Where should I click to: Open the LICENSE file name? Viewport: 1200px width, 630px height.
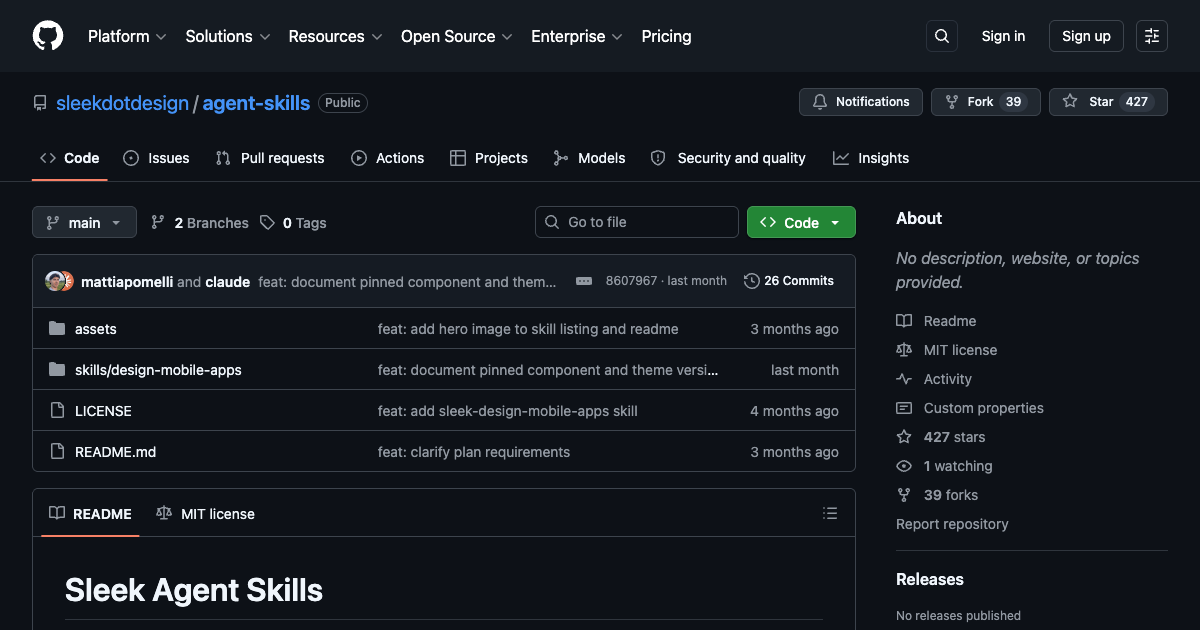pos(103,411)
